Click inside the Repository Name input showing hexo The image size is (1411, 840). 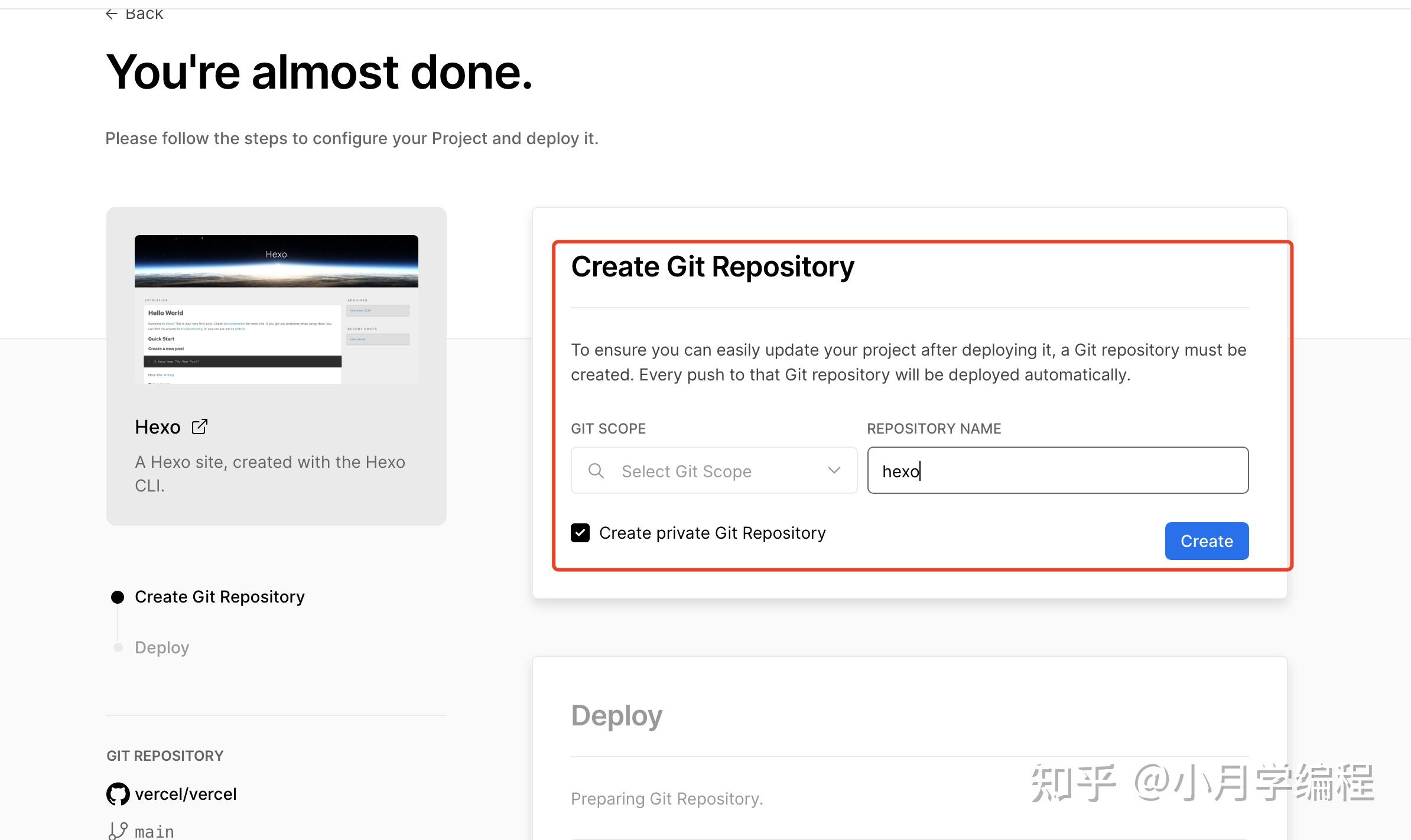point(1057,471)
